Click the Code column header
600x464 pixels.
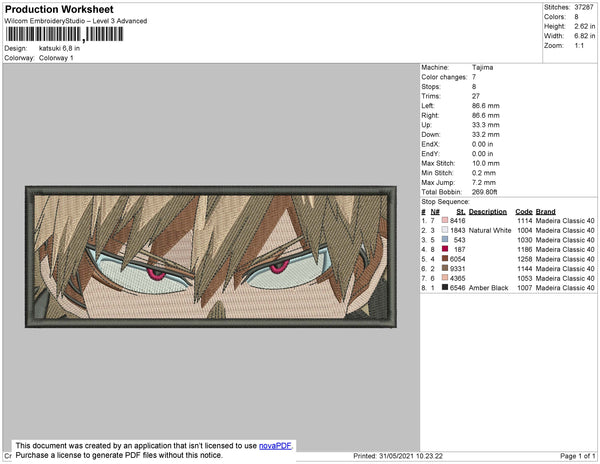pos(523,212)
